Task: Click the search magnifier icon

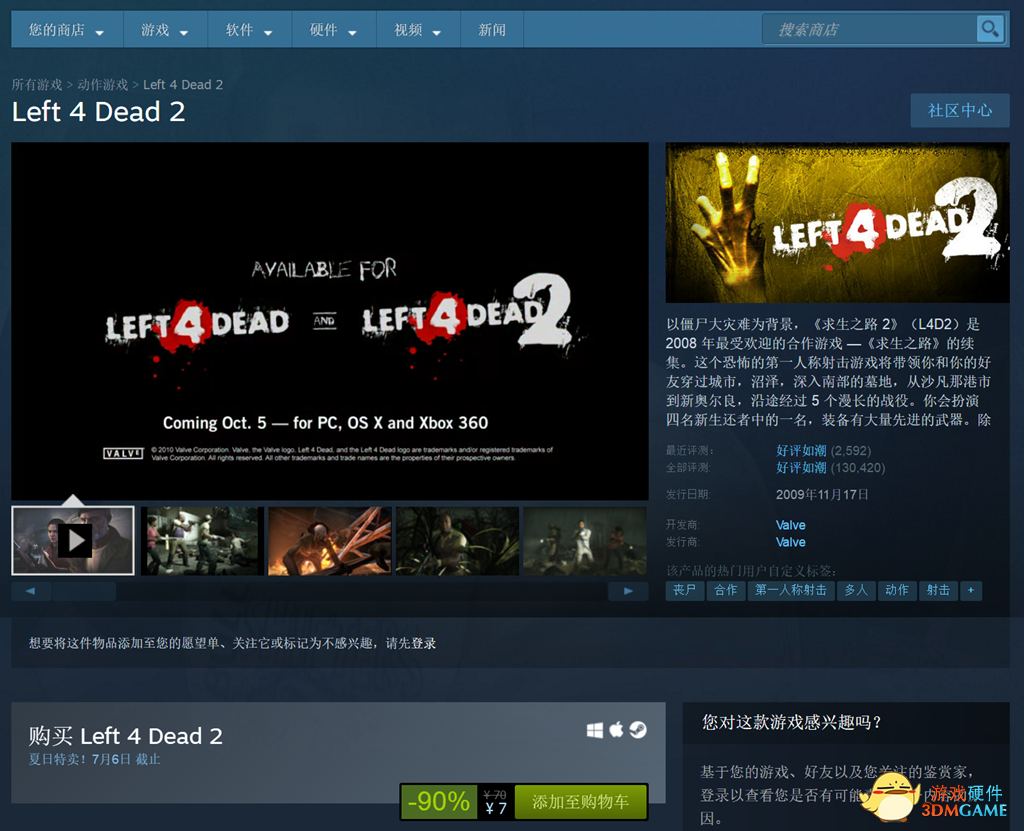Action: pyautogui.click(x=990, y=29)
